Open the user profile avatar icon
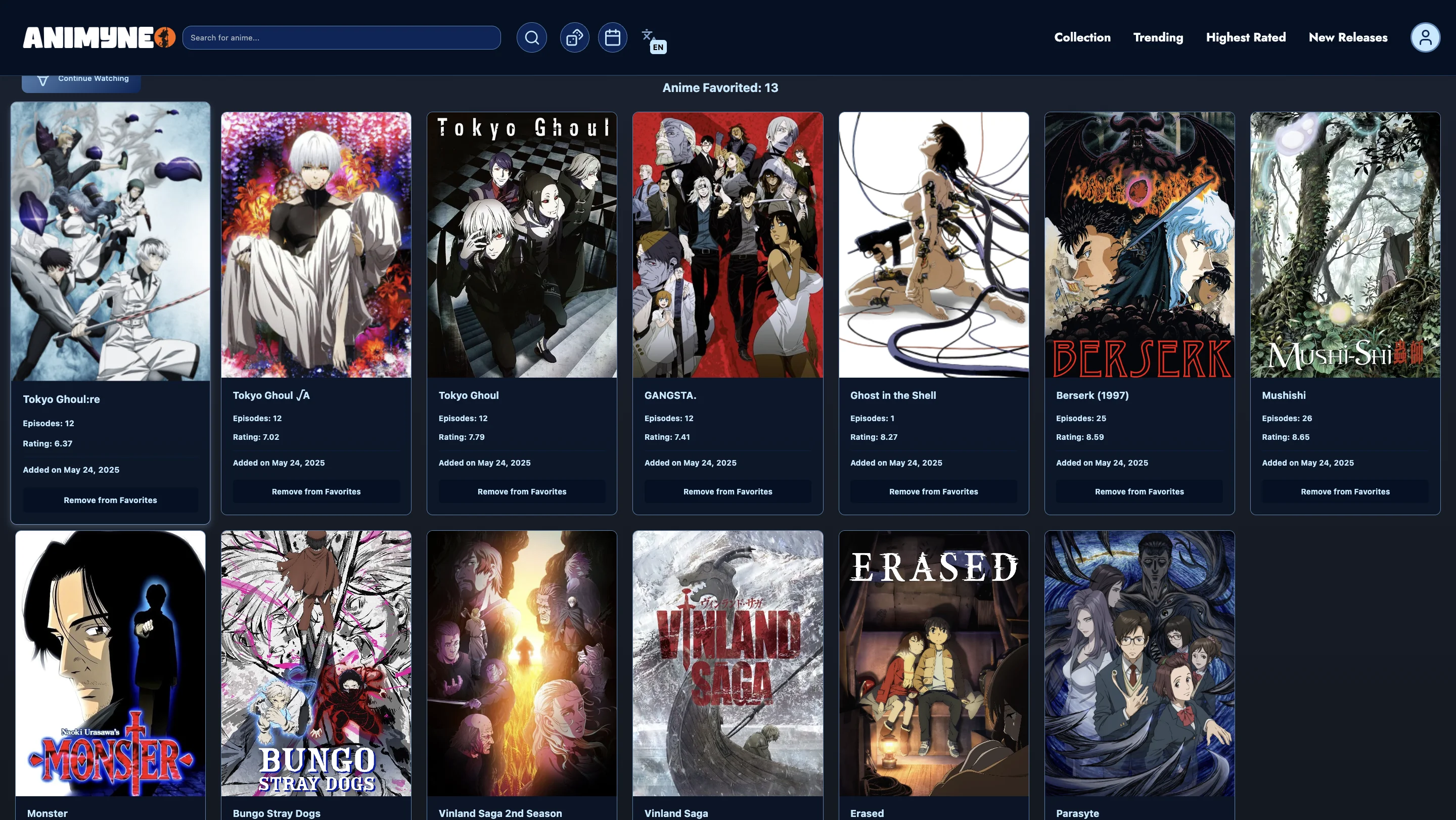This screenshot has height=820, width=1456. pyautogui.click(x=1426, y=37)
